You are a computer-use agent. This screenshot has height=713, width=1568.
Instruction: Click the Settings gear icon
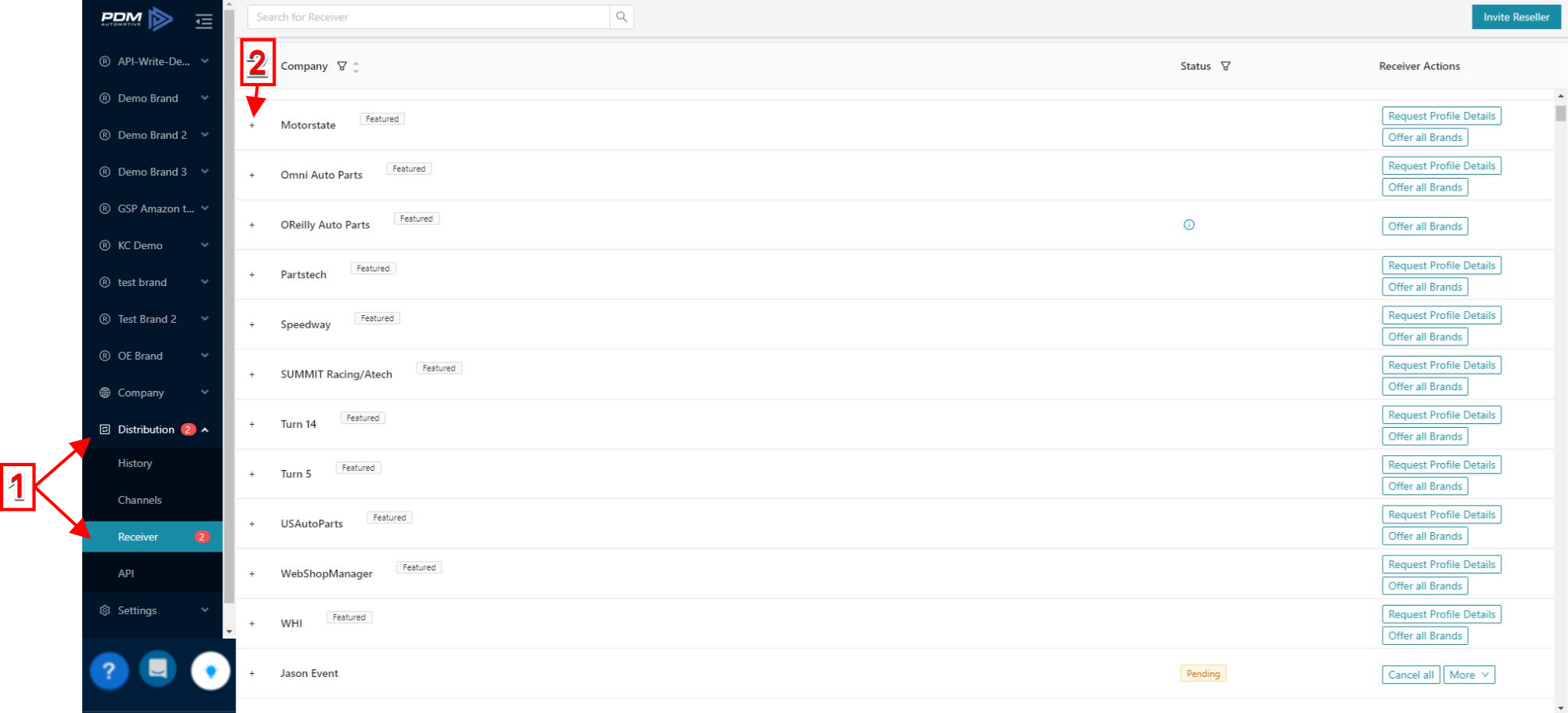pyautogui.click(x=105, y=610)
